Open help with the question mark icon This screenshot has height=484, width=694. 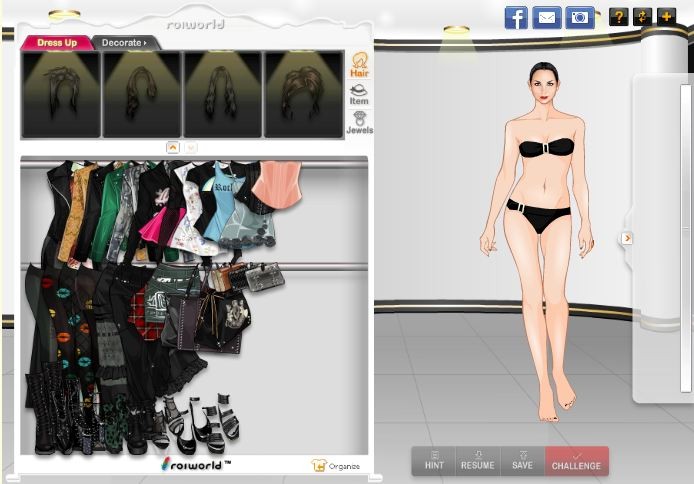pos(618,16)
